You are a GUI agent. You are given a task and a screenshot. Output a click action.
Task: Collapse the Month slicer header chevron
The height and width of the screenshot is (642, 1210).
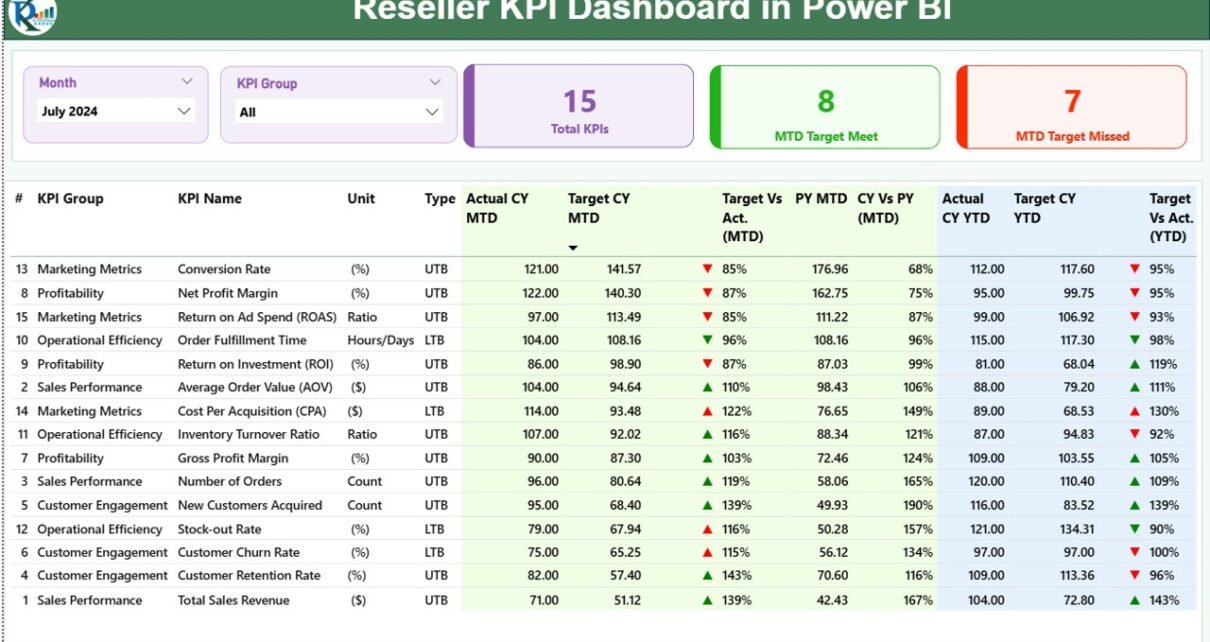(x=187, y=82)
